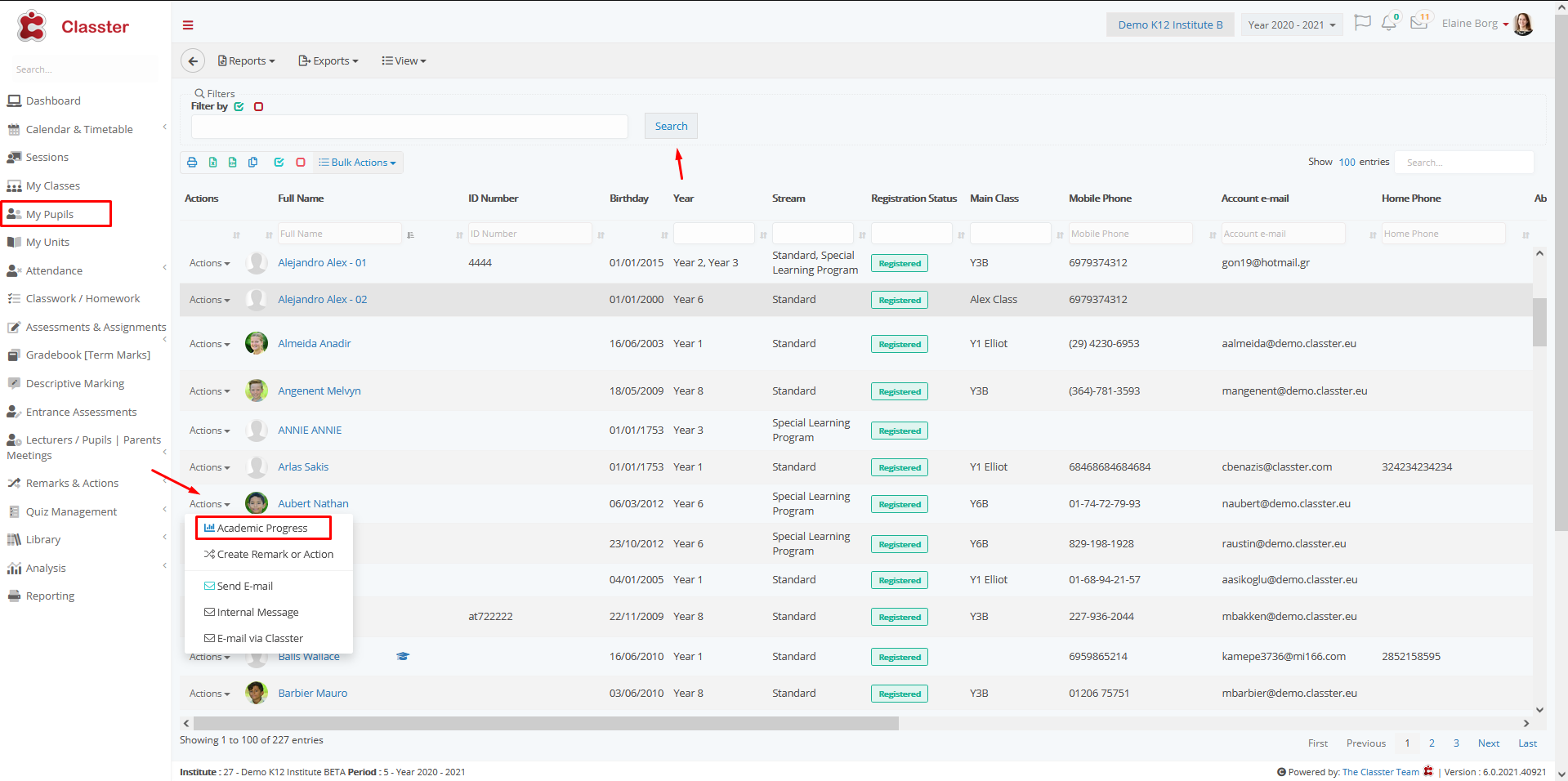Open Descriptive Marking in sidebar
Viewport: 1568px width, 781px height.
tap(65, 383)
